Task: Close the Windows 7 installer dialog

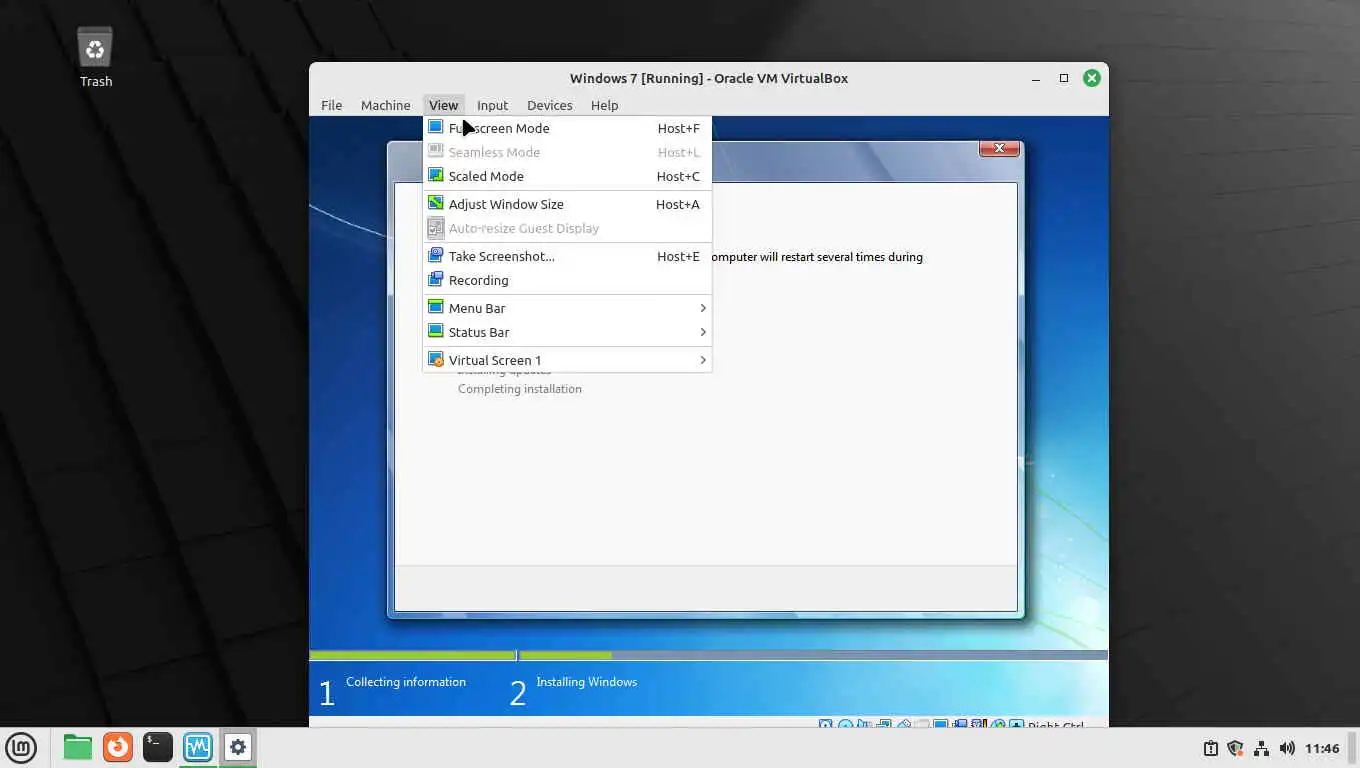Action: 999,148
